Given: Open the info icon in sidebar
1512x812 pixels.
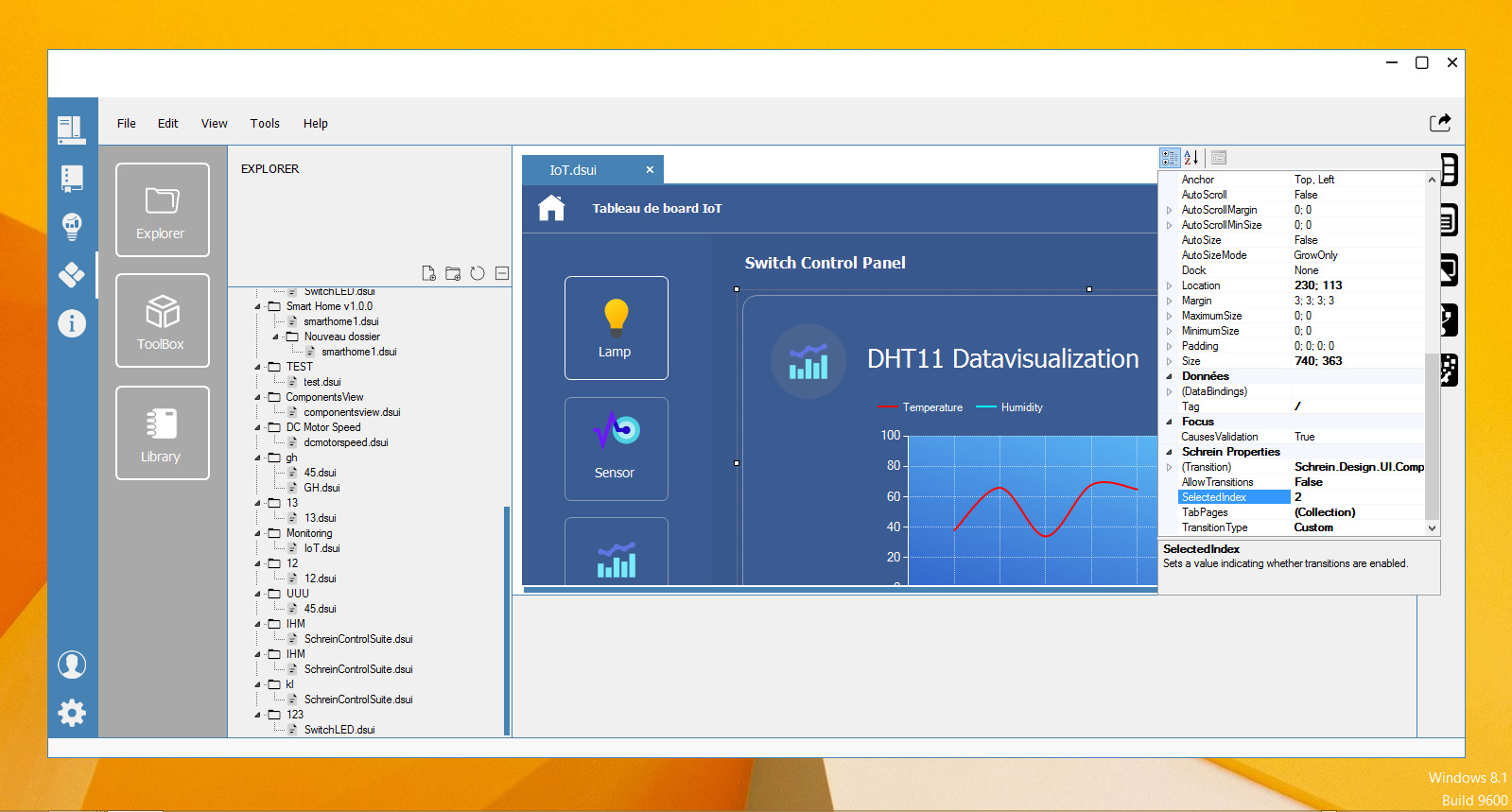Looking at the screenshot, I should 72,323.
